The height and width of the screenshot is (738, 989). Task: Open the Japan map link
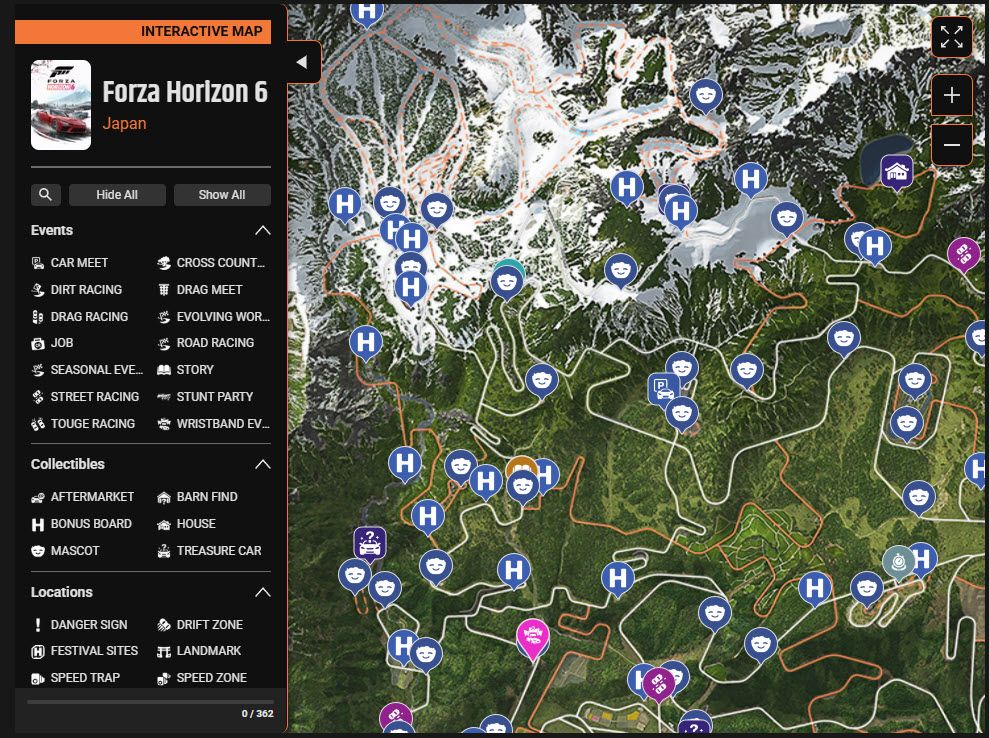click(124, 124)
